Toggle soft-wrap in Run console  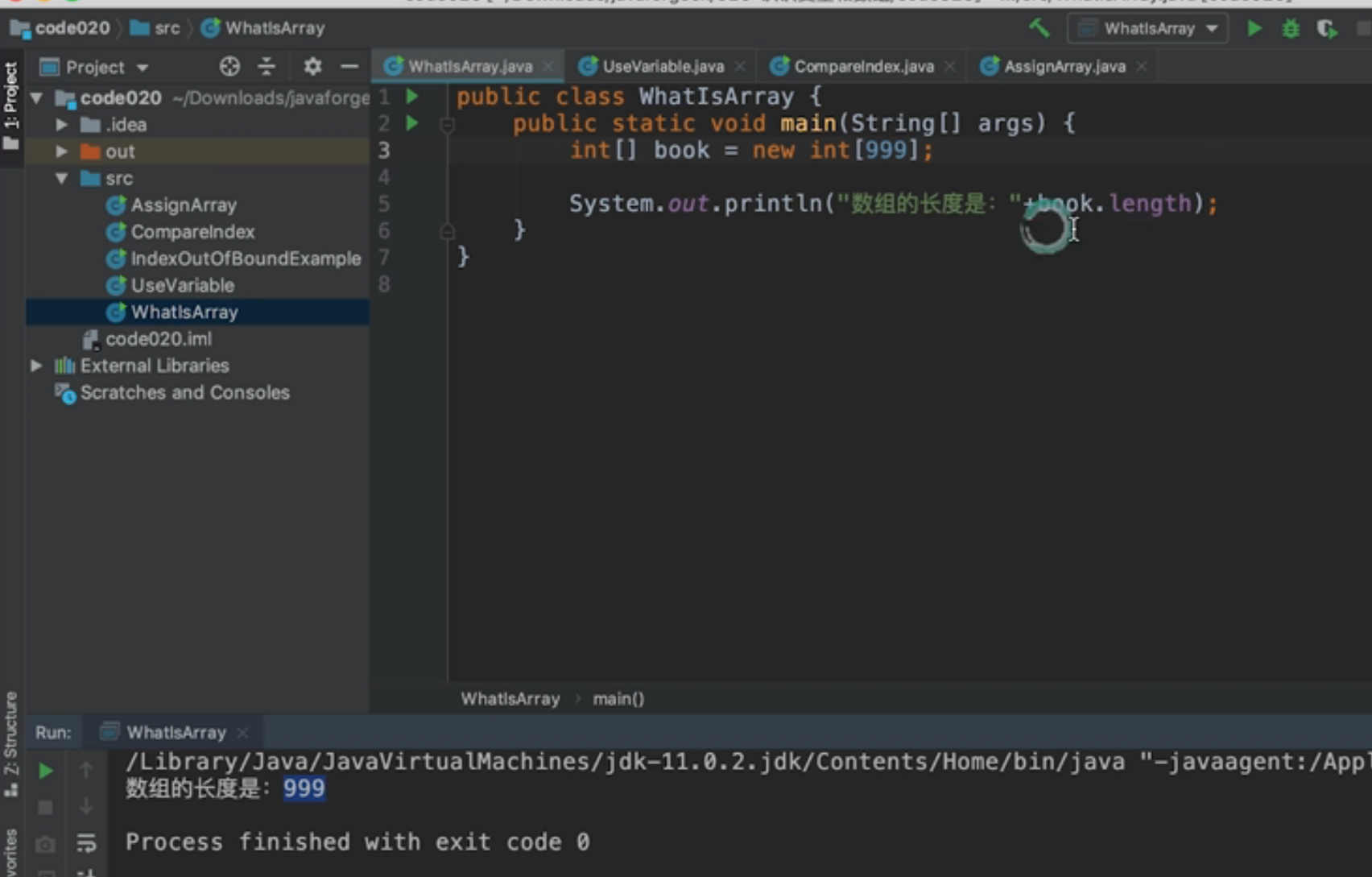click(x=86, y=843)
